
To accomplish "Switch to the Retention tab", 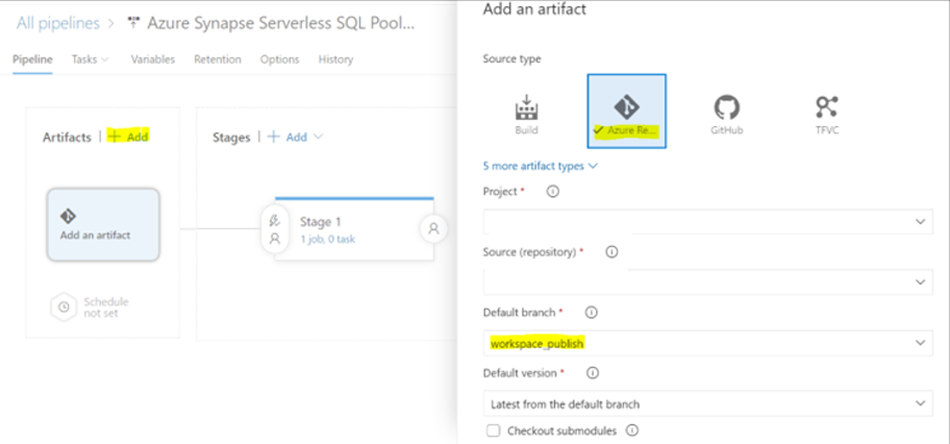I will tap(218, 59).
